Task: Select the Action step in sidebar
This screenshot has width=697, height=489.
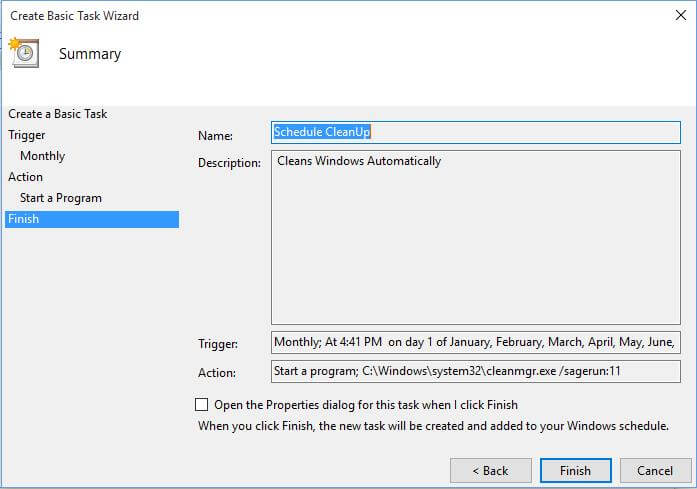Action: click(25, 177)
